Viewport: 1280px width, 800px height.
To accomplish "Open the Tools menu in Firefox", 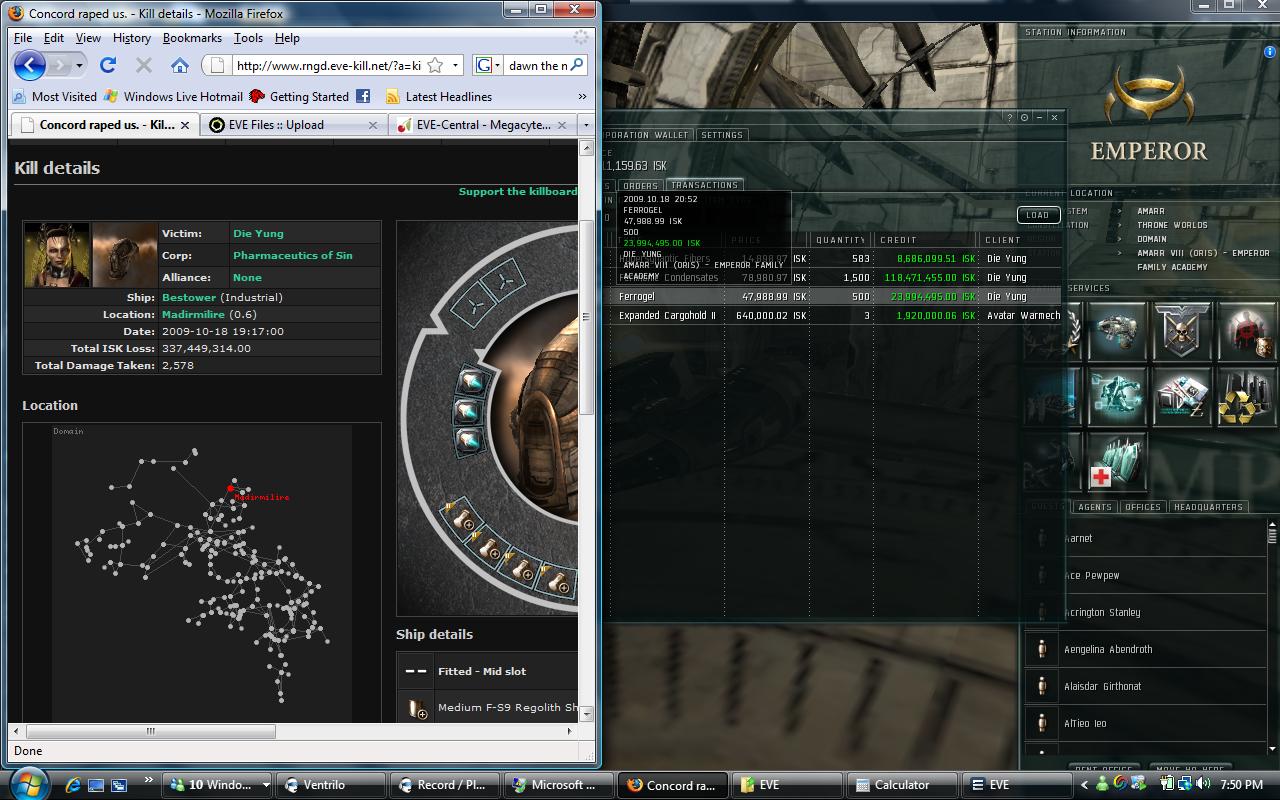I will tap(248, 38).
